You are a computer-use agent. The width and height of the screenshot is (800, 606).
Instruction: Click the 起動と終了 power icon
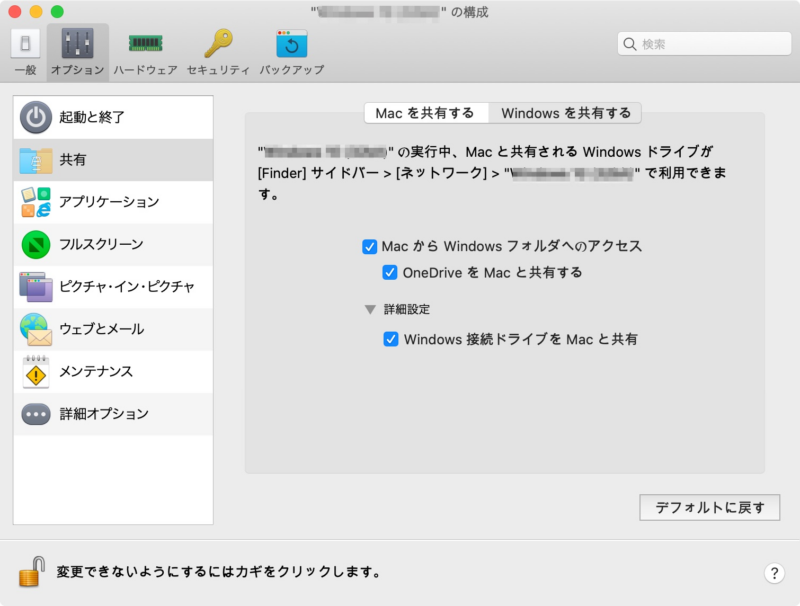(36, 117)
